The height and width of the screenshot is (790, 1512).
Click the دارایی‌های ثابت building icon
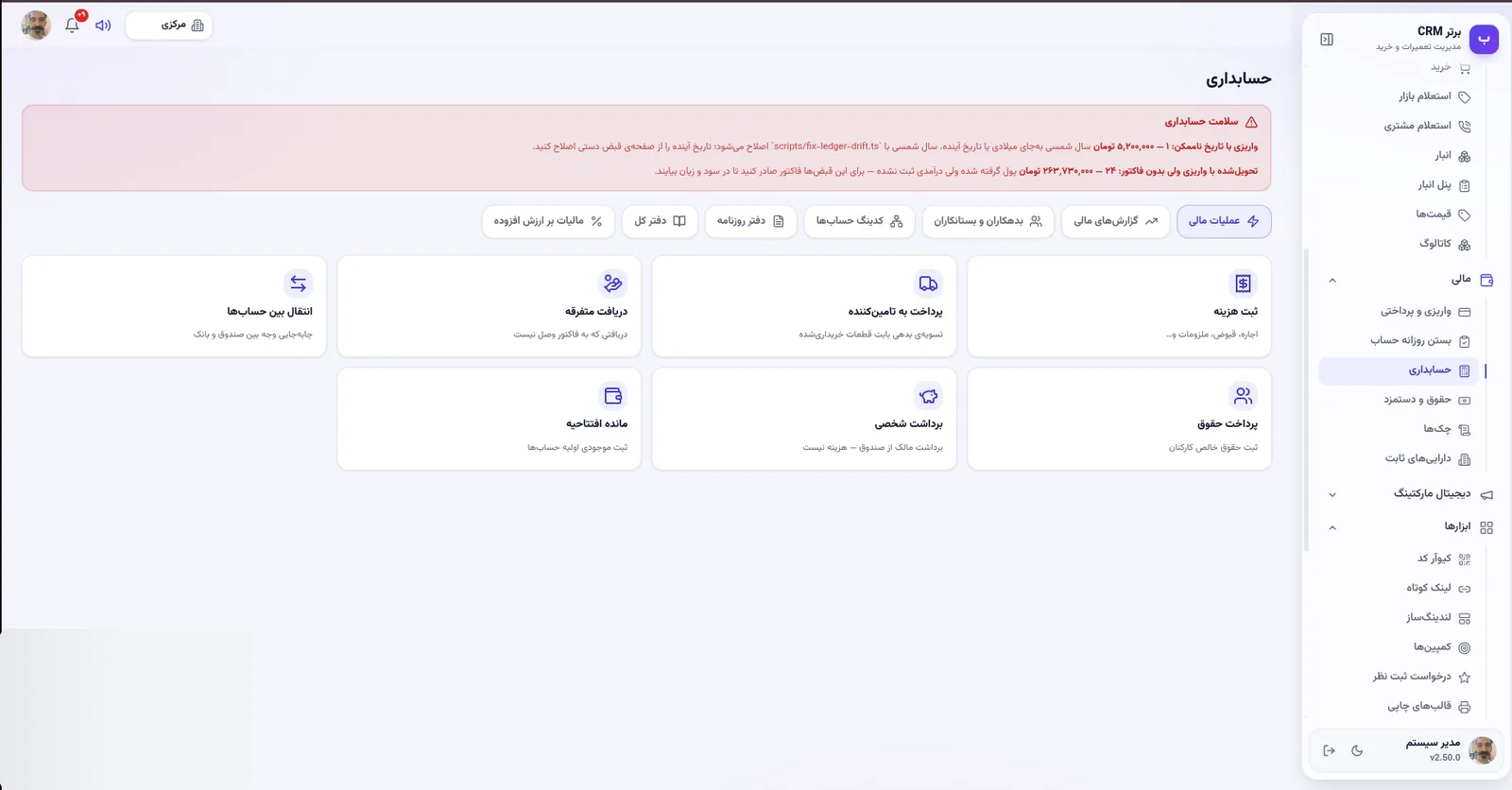click(1465, 459)
